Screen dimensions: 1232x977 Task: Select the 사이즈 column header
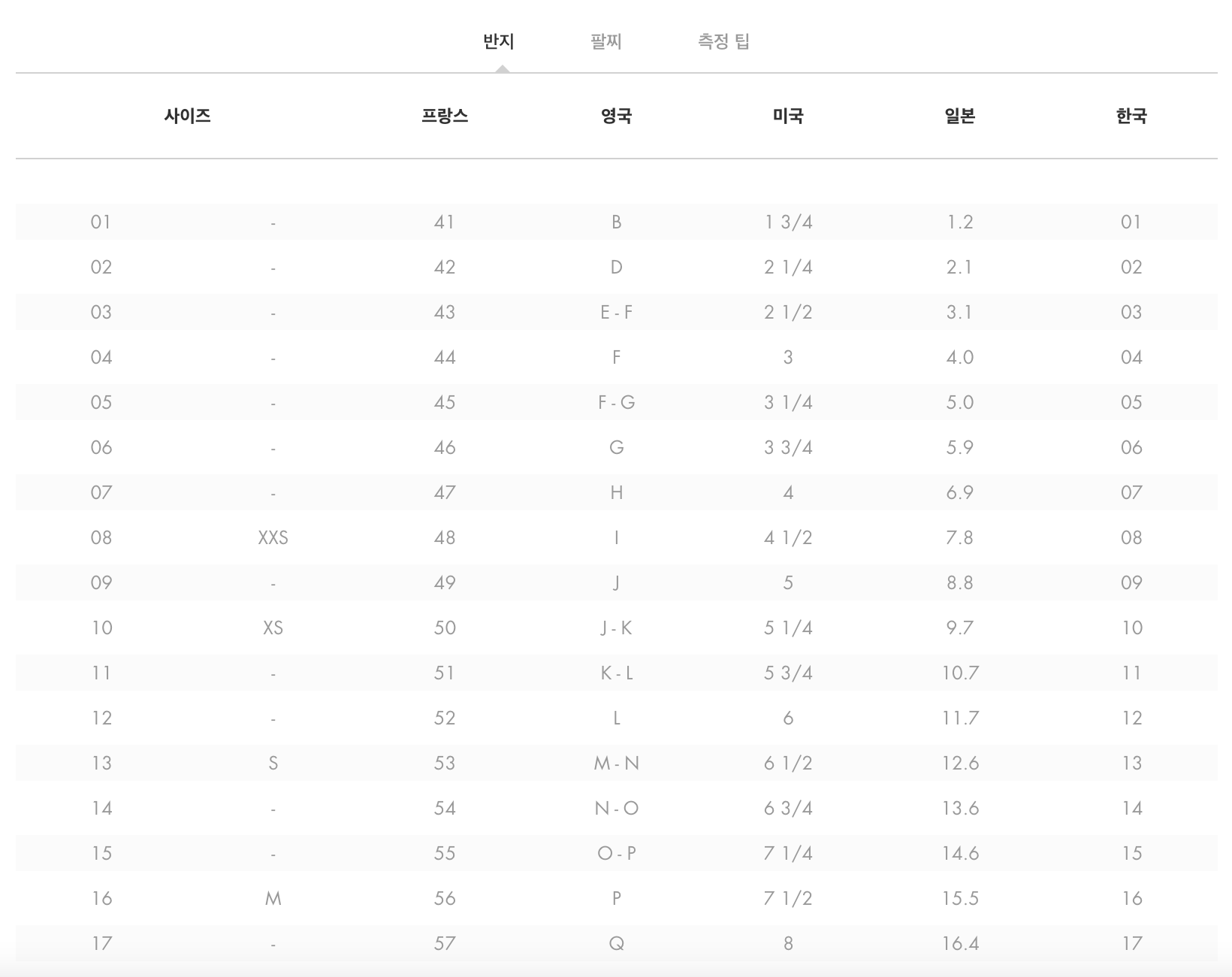coord(187,116)
